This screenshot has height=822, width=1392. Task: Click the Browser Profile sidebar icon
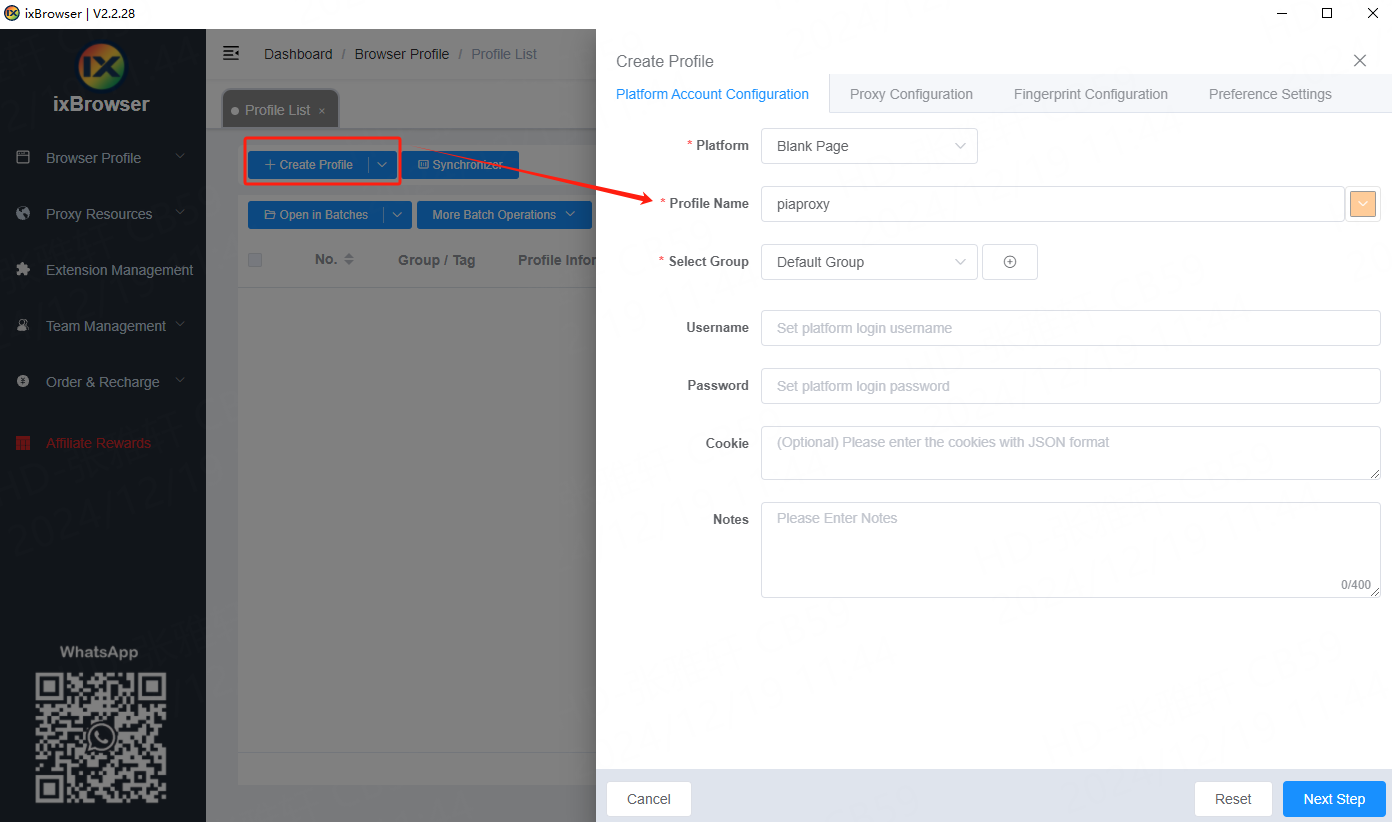coord(23,158)
